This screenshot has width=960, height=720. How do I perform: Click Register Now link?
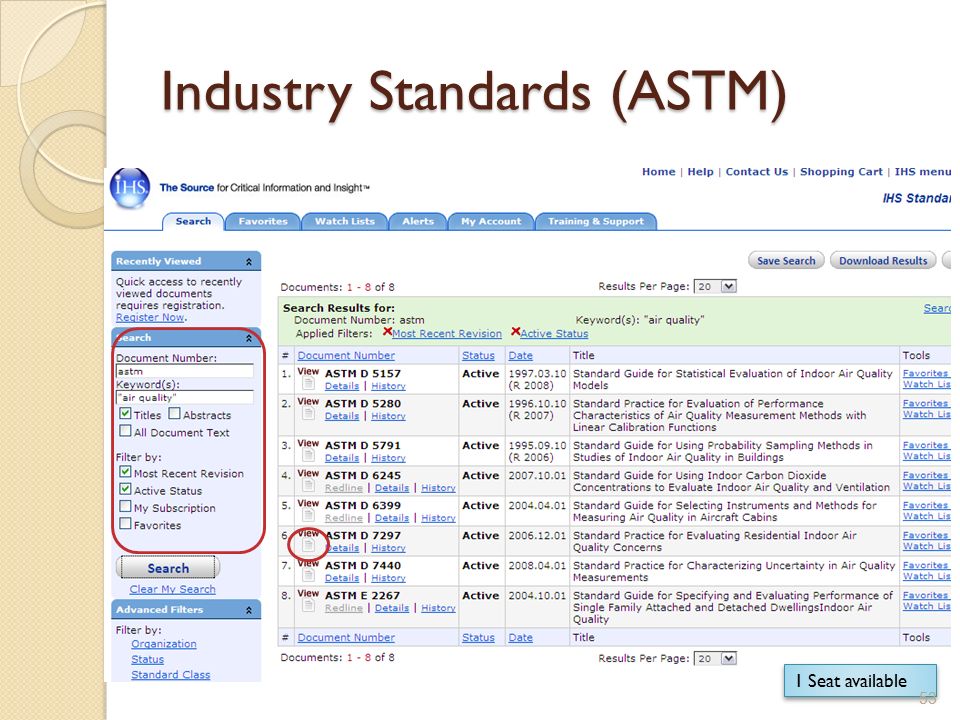pos(150,317)
